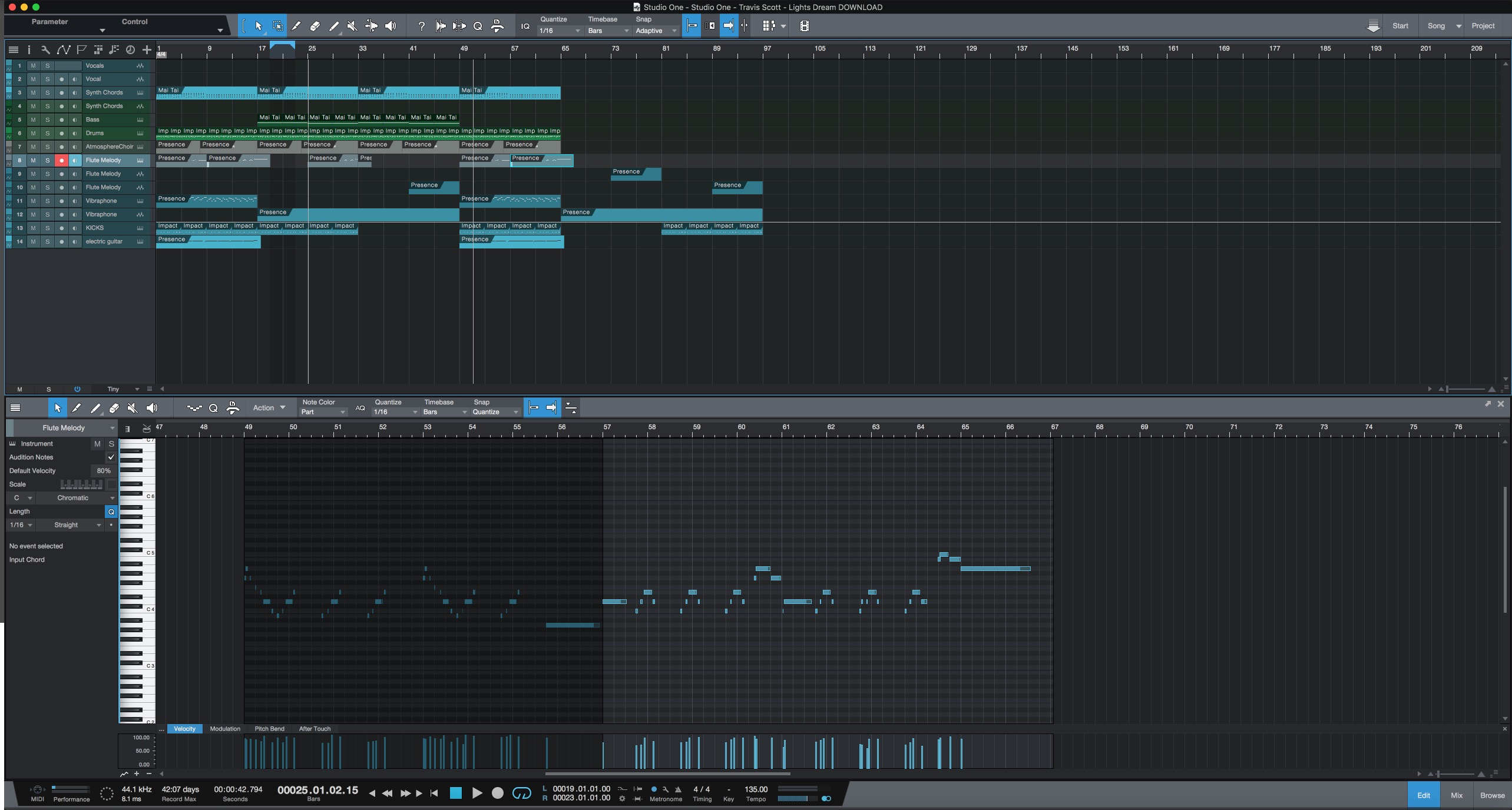Toggle drum view icon in editor
The height and width of the screenshot is (810, 1512).
147,429
